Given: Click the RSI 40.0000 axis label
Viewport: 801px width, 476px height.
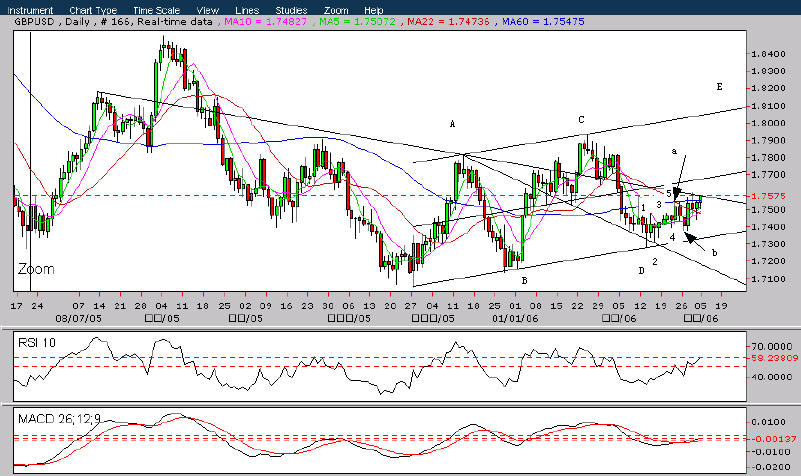Looking at the screenshot, I should point(773,376).
